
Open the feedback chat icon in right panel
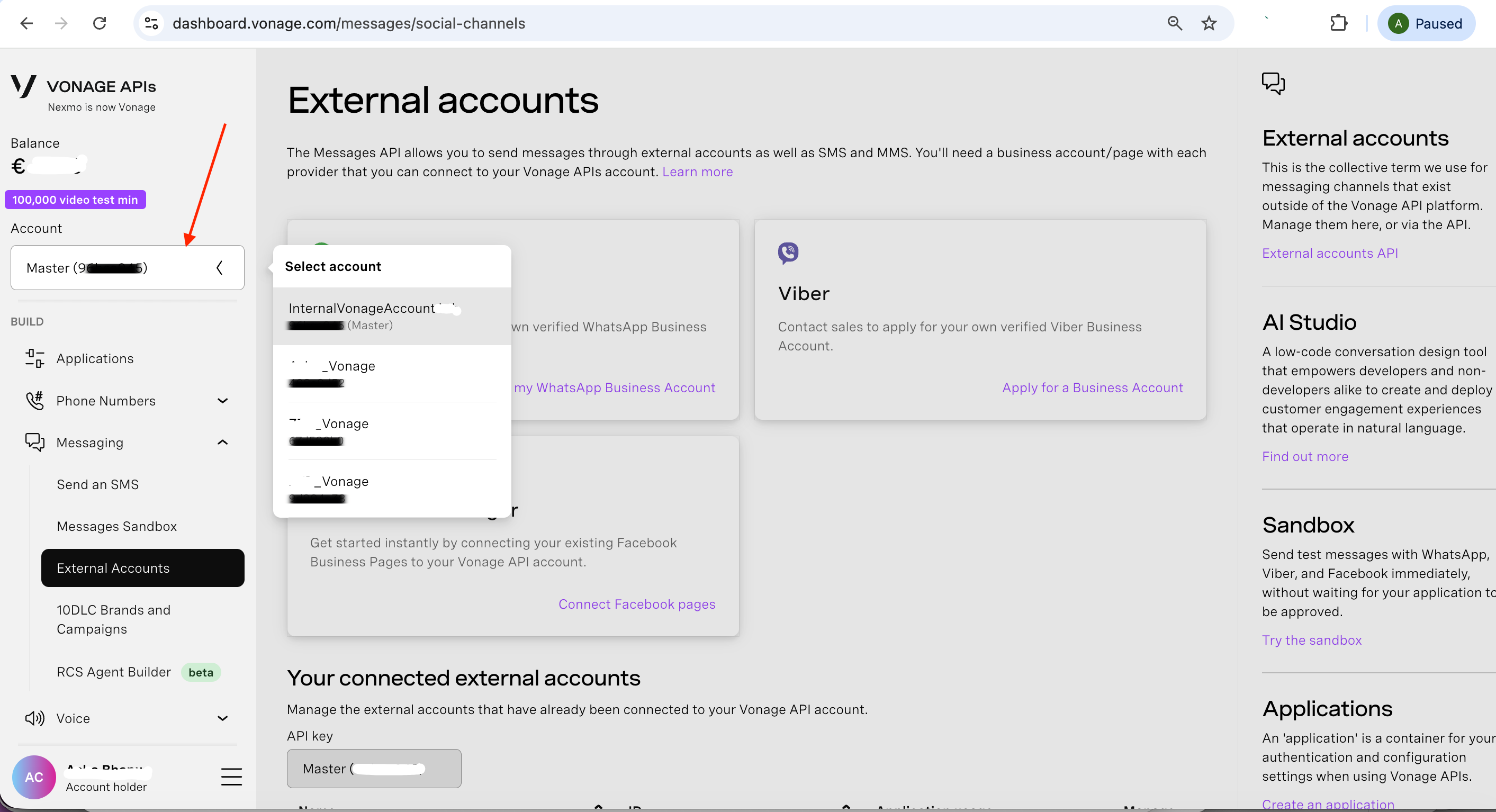(x=1273, y=84)
